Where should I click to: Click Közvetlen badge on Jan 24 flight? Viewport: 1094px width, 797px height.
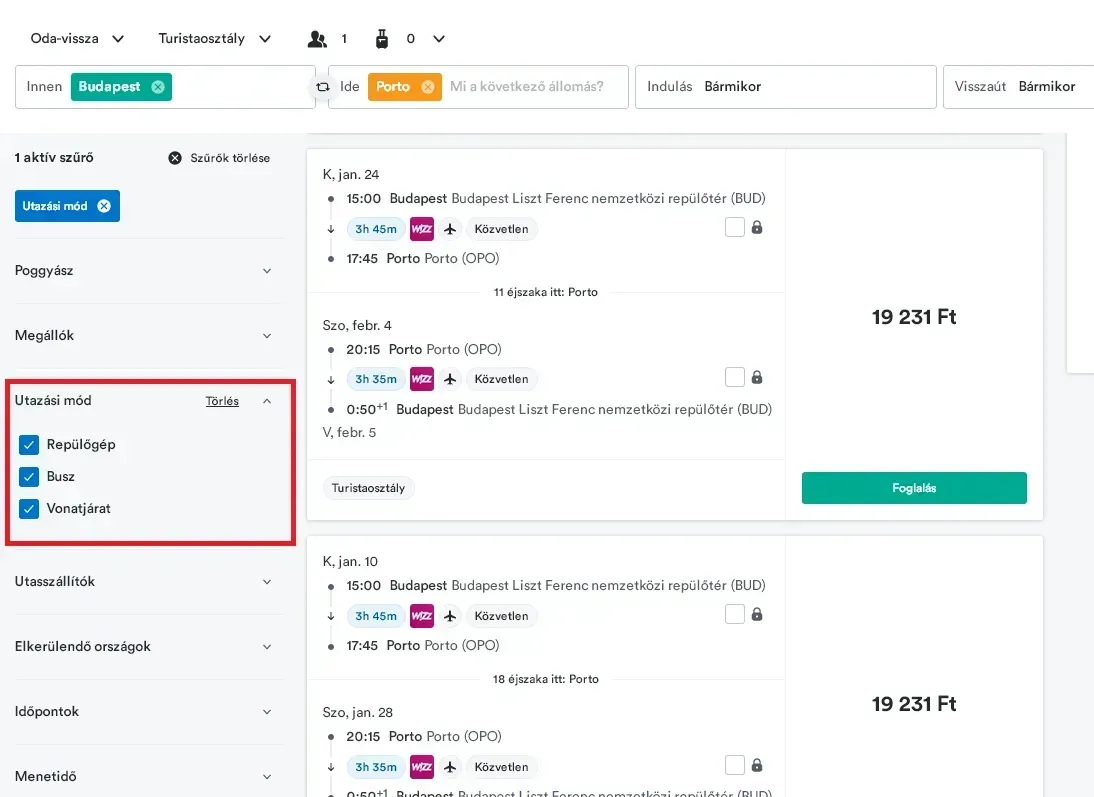[x=502, y=229]
